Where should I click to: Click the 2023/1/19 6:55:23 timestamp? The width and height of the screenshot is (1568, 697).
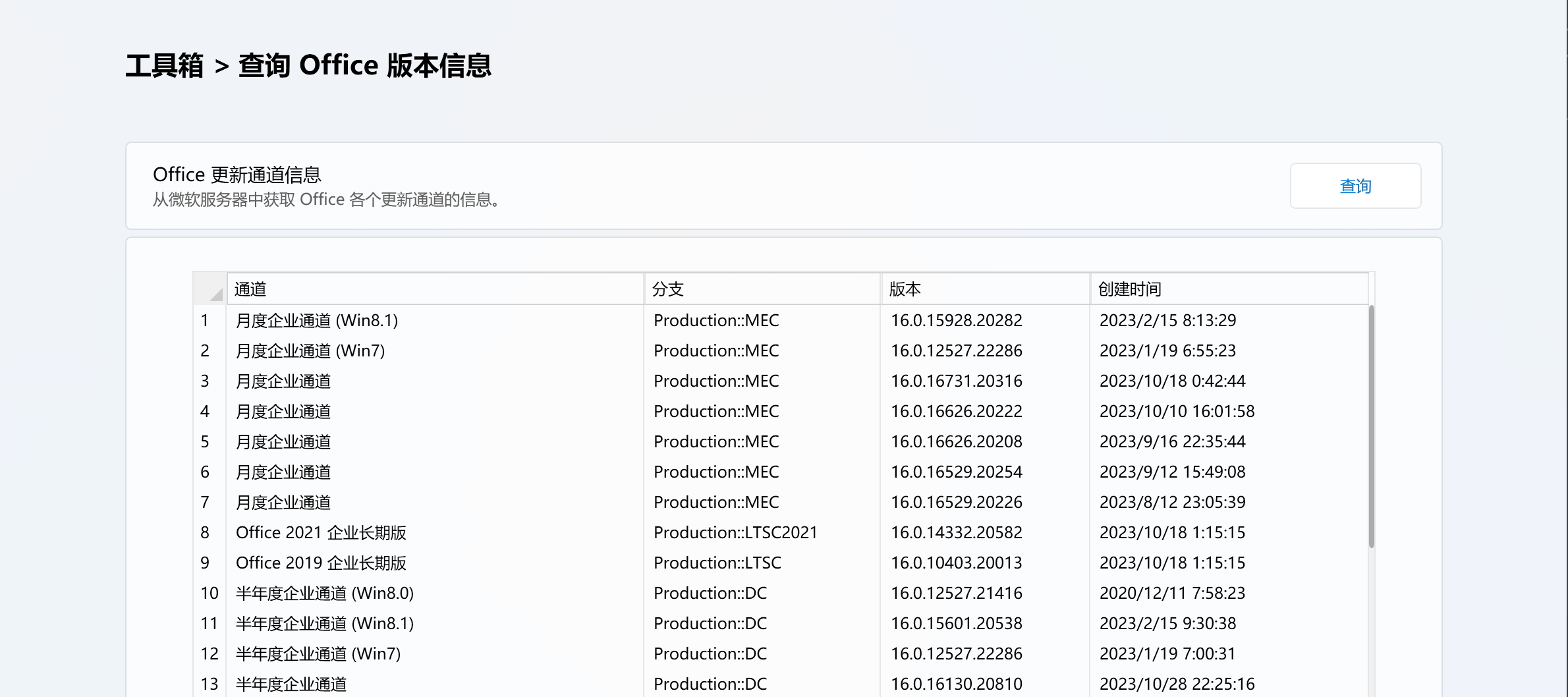click(1167, 350)
